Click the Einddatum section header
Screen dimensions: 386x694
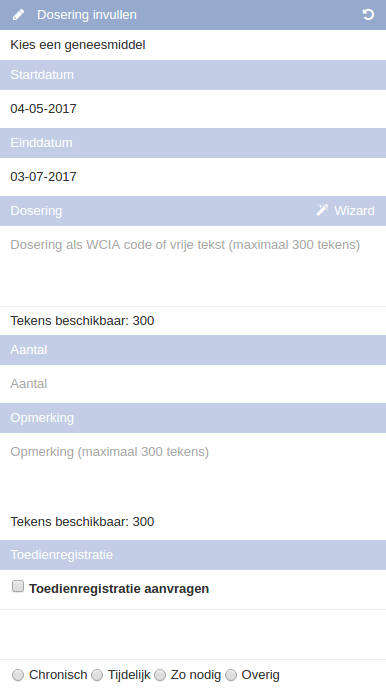coord(193,143)
